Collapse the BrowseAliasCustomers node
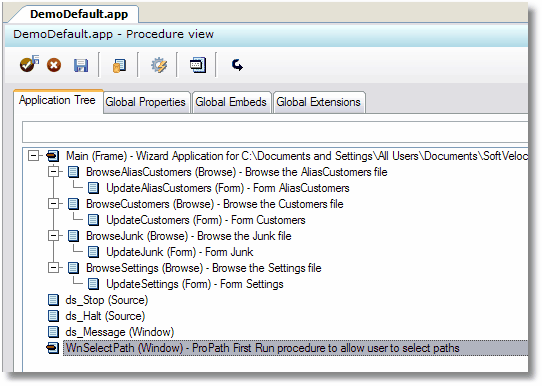Image resolution: width=542 pixels, height=386 pixels. click(x=54, y=172)
